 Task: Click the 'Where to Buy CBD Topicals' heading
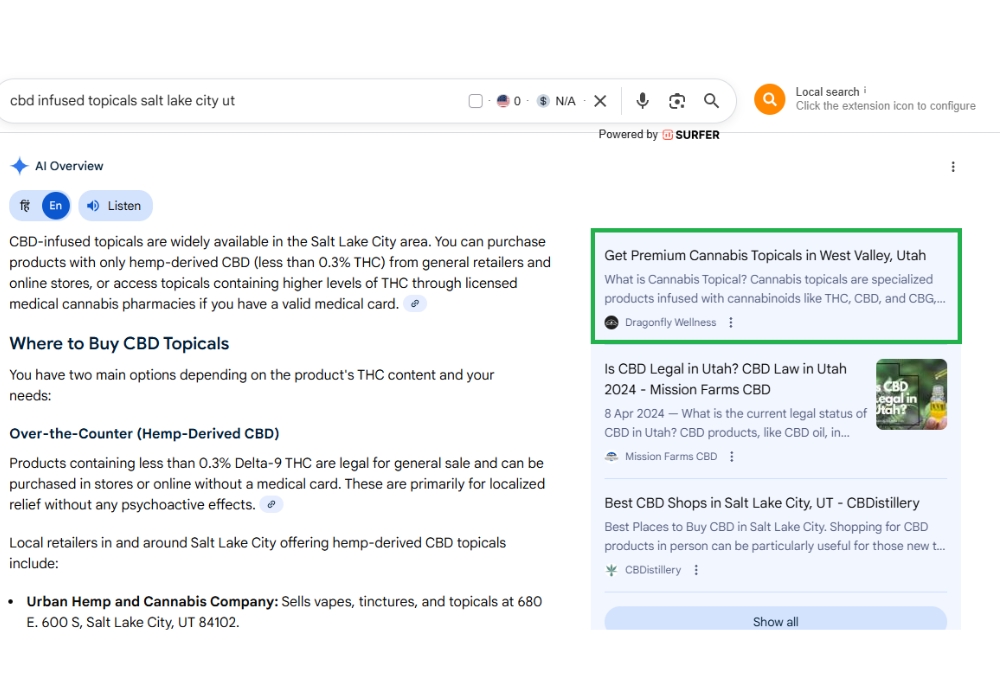tap(119, 344)
